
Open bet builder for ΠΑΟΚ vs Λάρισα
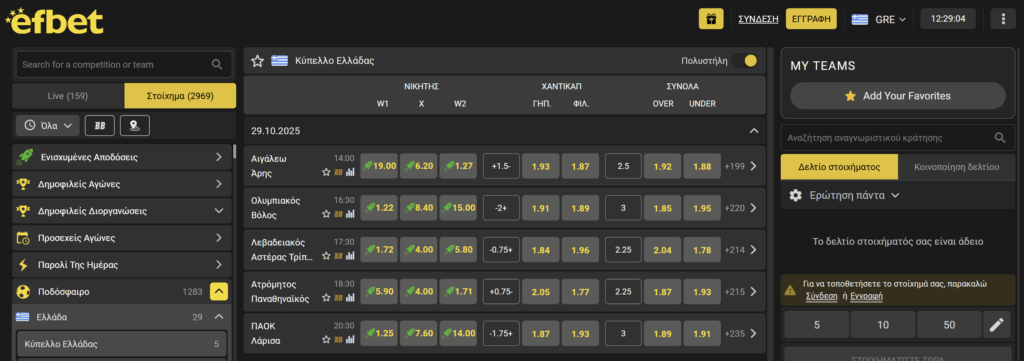[x=338, y=339]
